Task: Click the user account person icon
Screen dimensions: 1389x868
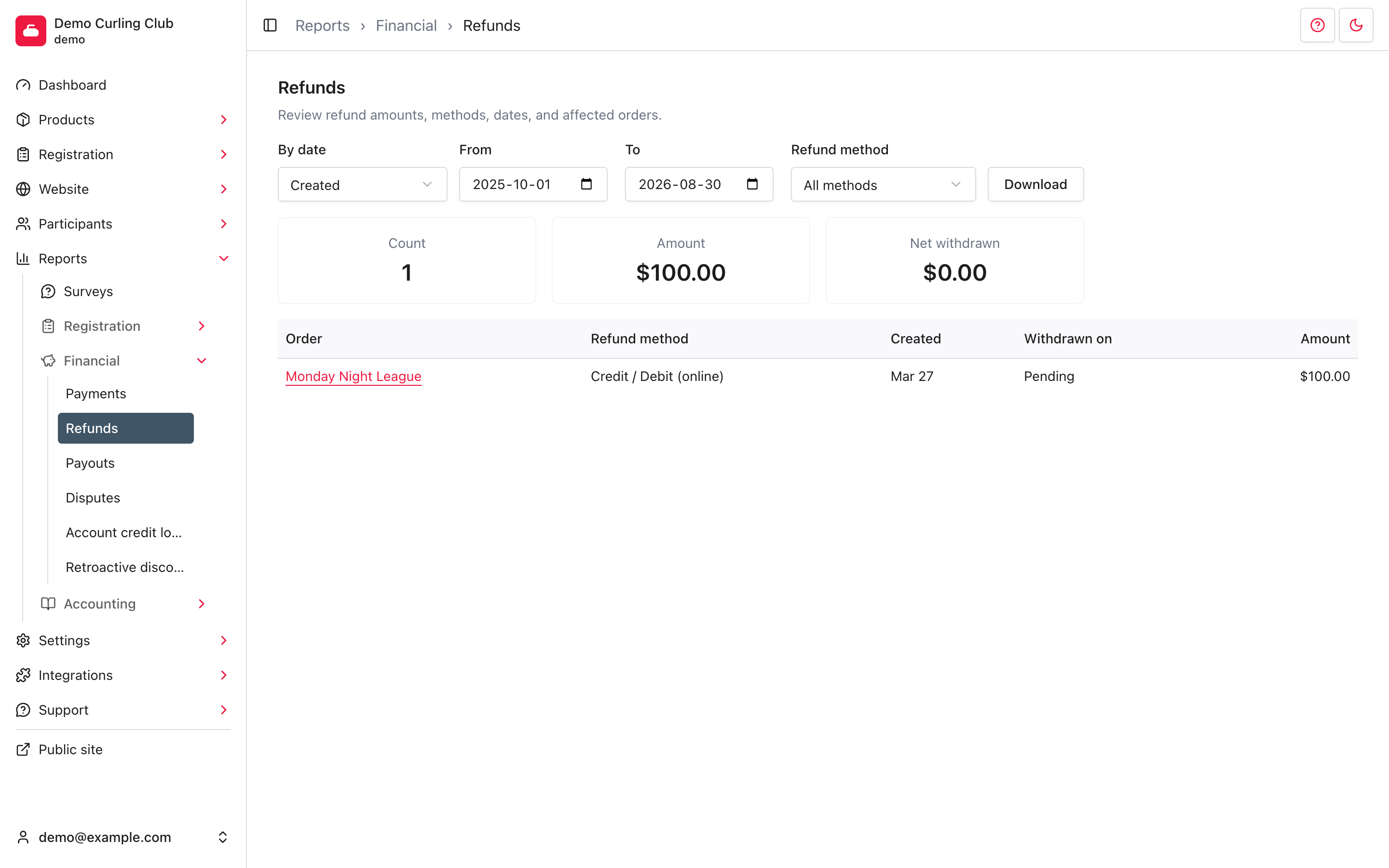Action: coord(23,837)
